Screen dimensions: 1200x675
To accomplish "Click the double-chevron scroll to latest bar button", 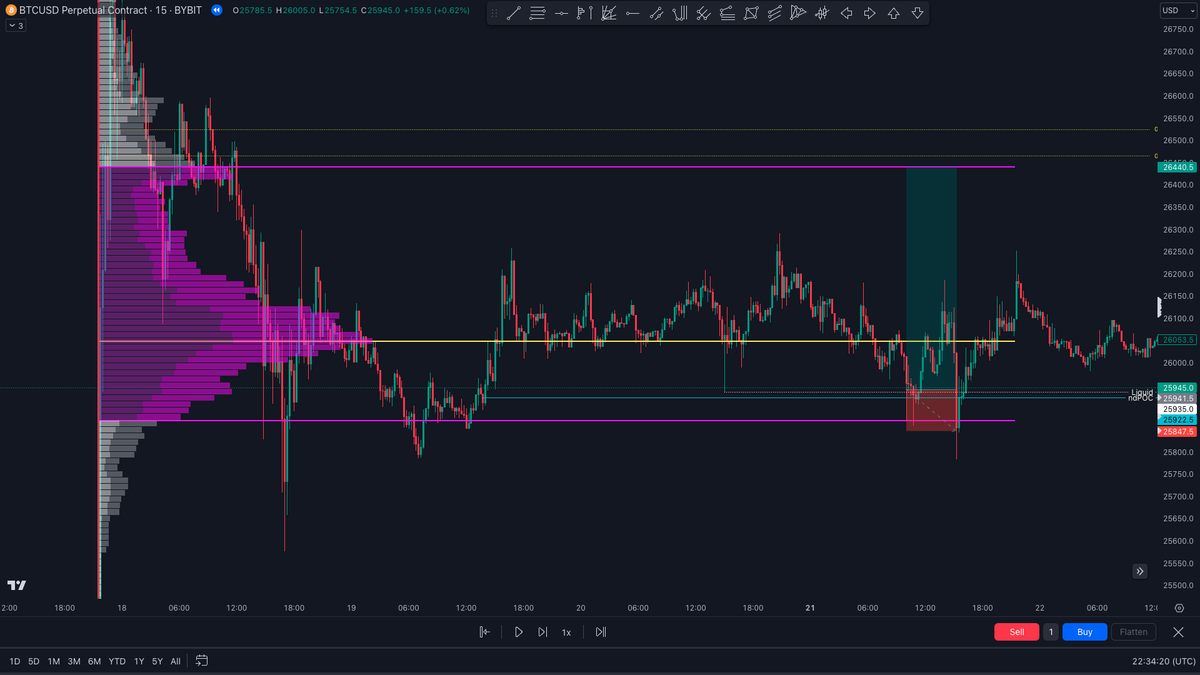I will click(1140, 571).
